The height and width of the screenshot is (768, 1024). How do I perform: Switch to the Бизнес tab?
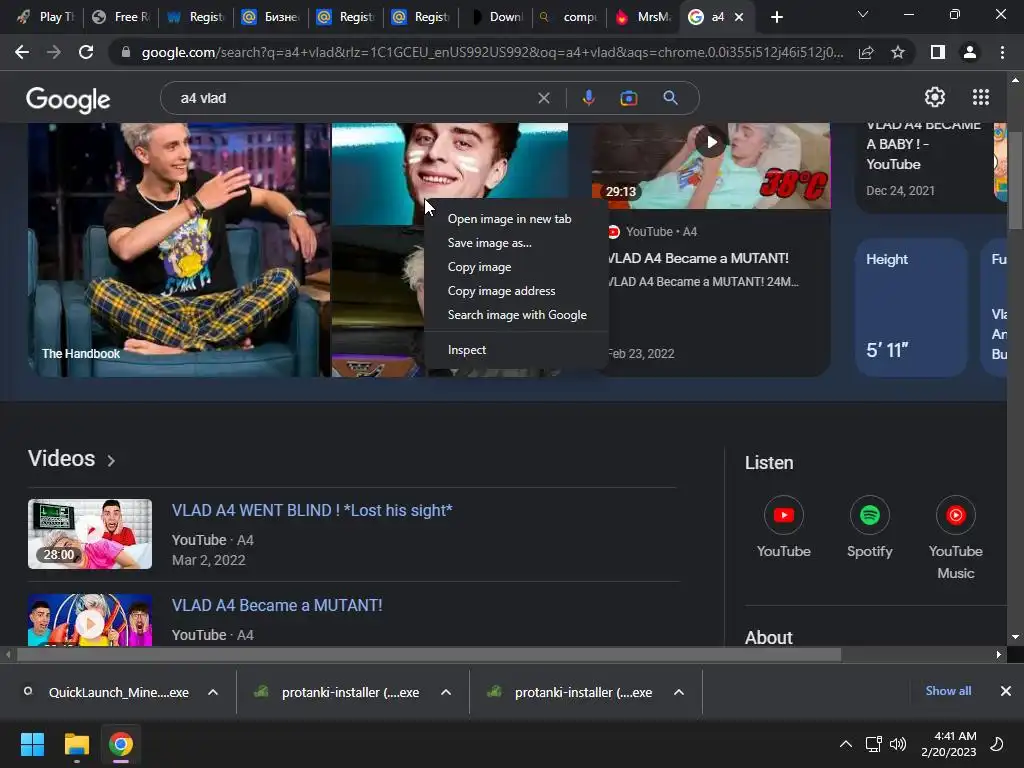272,17
